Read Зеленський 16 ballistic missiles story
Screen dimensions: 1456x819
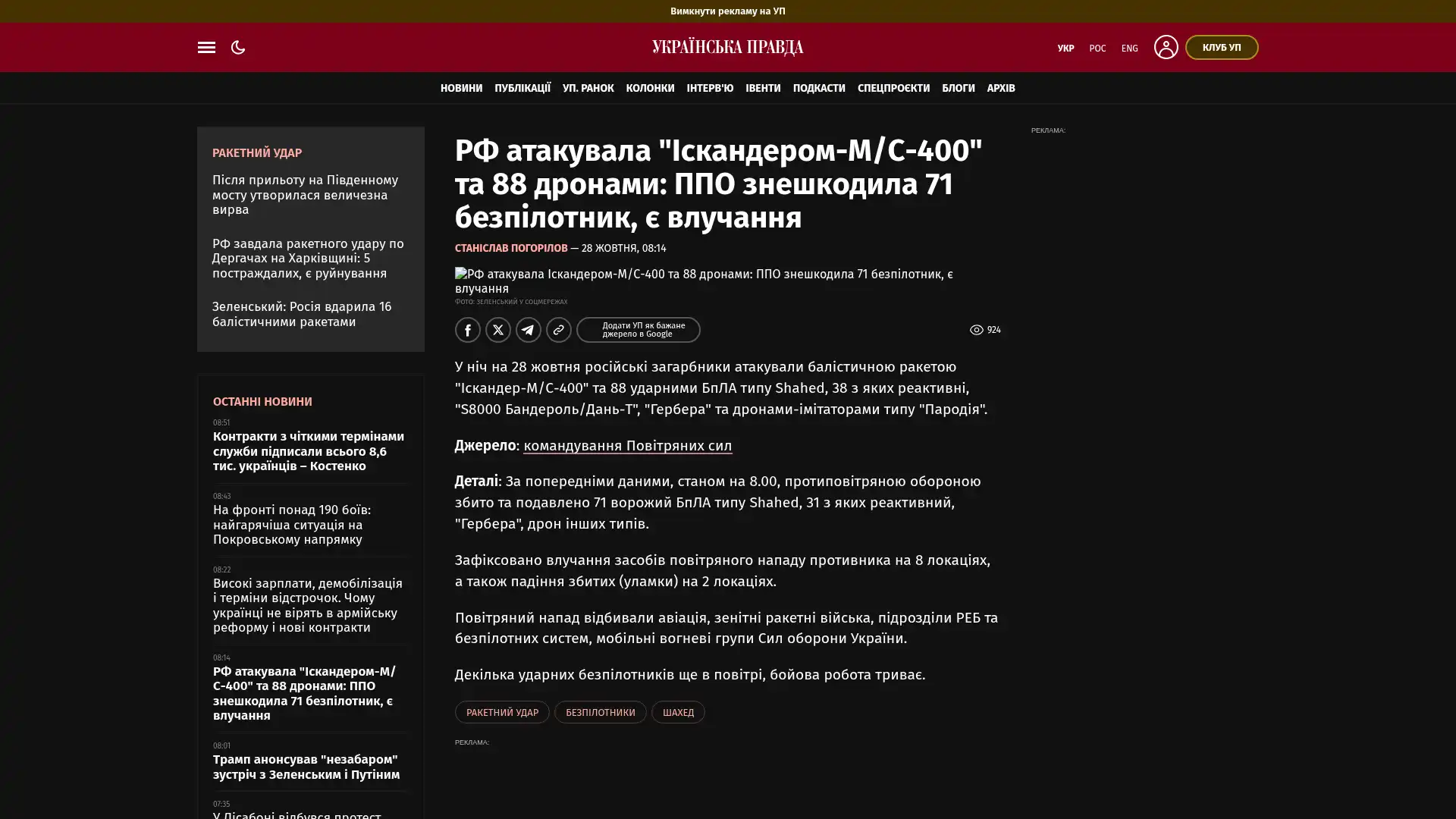click(x=302, y=314)
